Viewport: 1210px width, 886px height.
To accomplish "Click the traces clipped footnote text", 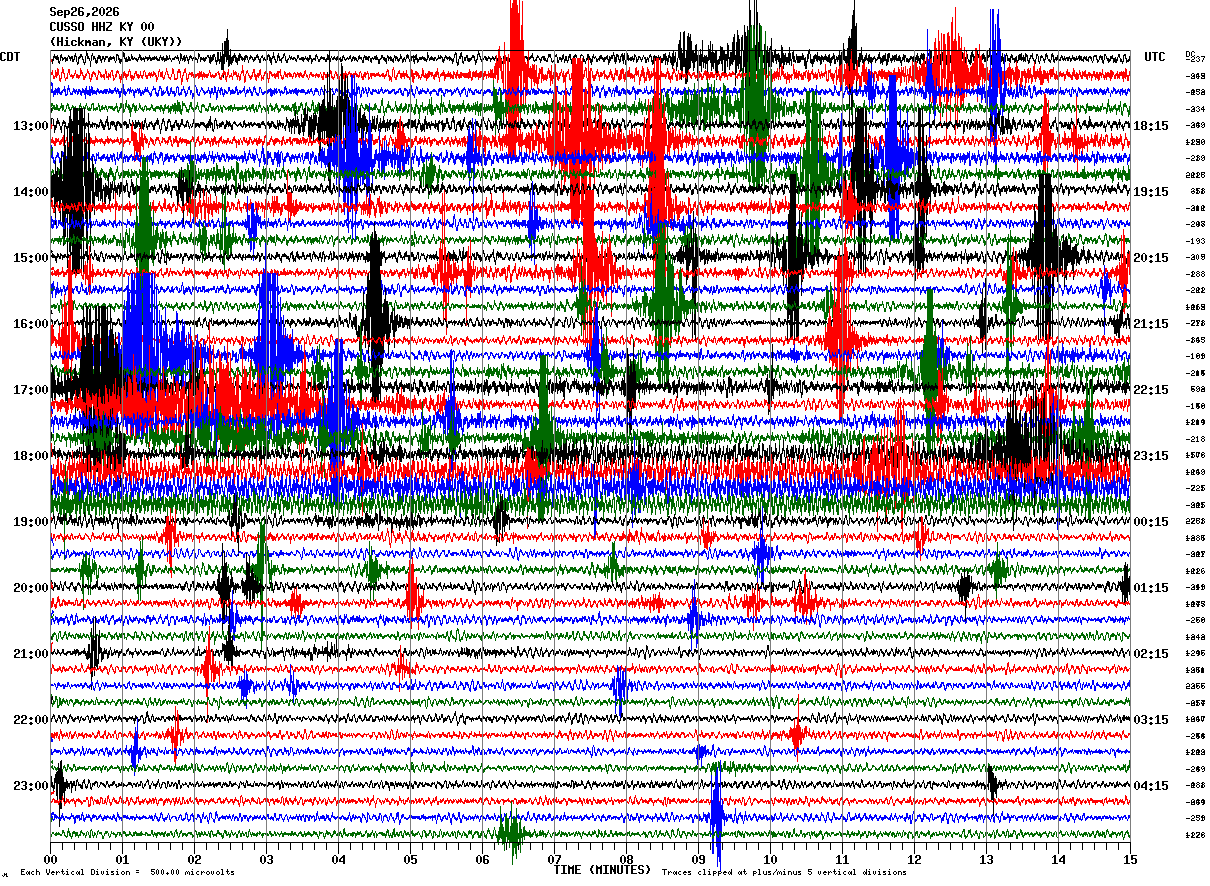I will point(784,873).
